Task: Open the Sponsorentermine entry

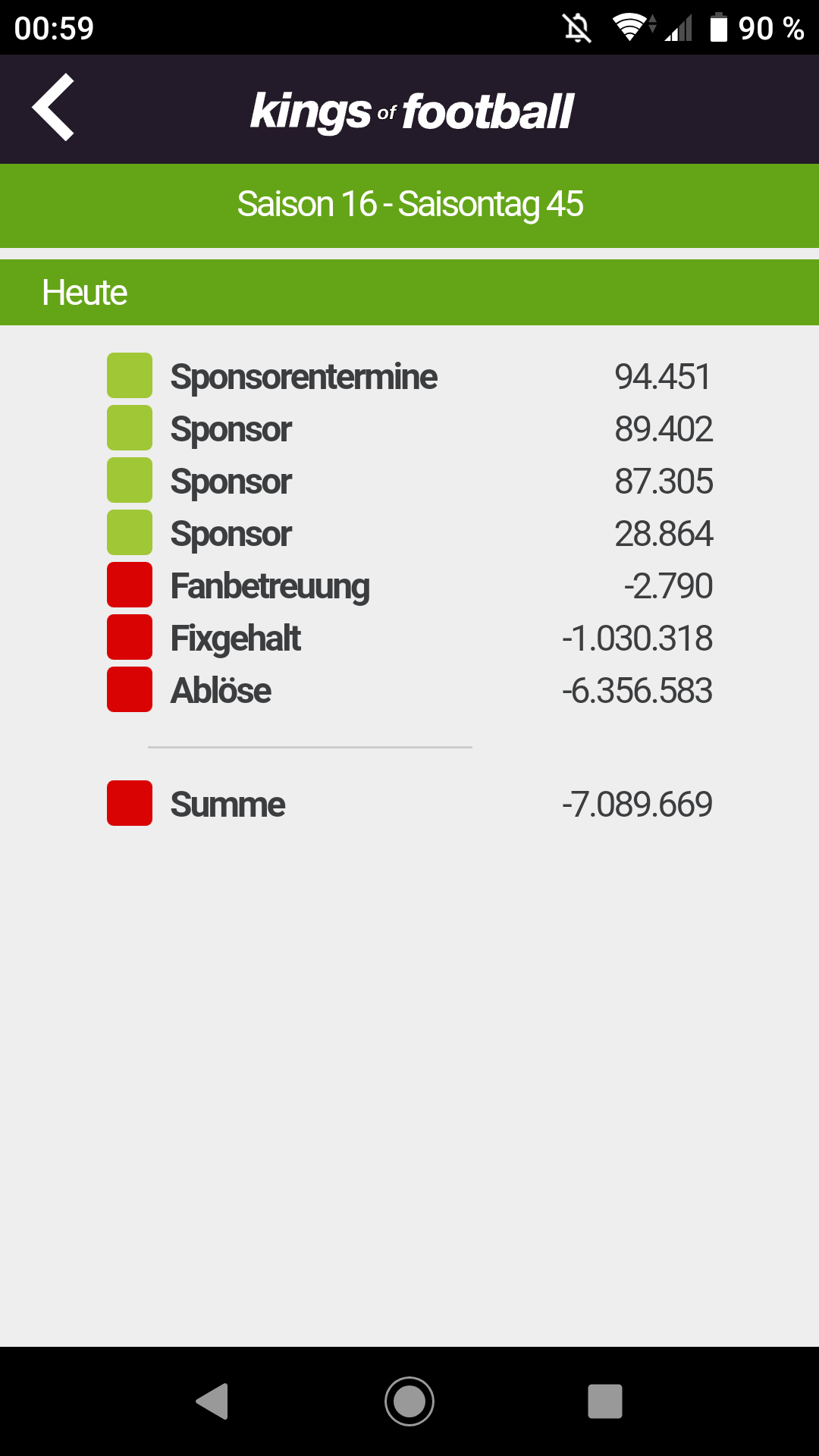Action: [x=409, y=376]
